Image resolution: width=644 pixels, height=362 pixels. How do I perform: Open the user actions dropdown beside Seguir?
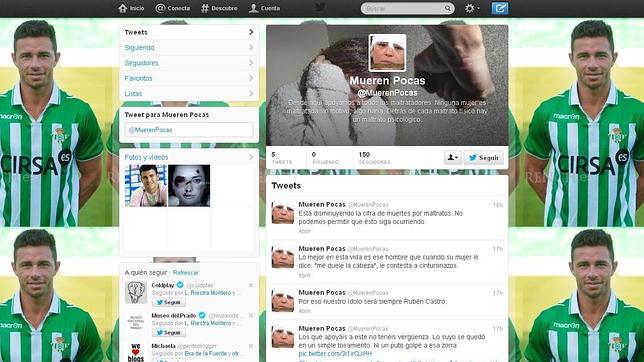point(453,157)
